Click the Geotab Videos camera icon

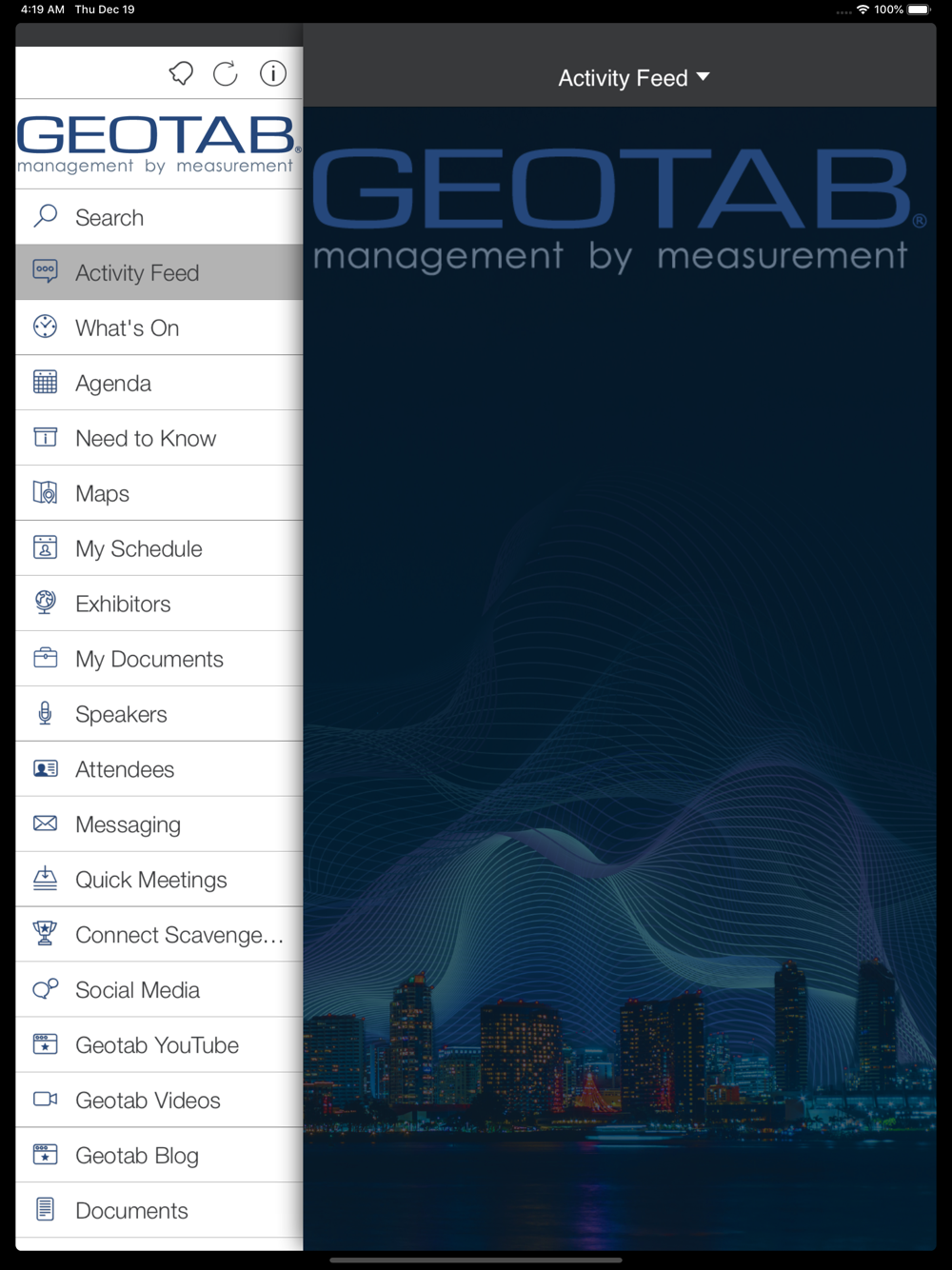(x=45, y=1100)
